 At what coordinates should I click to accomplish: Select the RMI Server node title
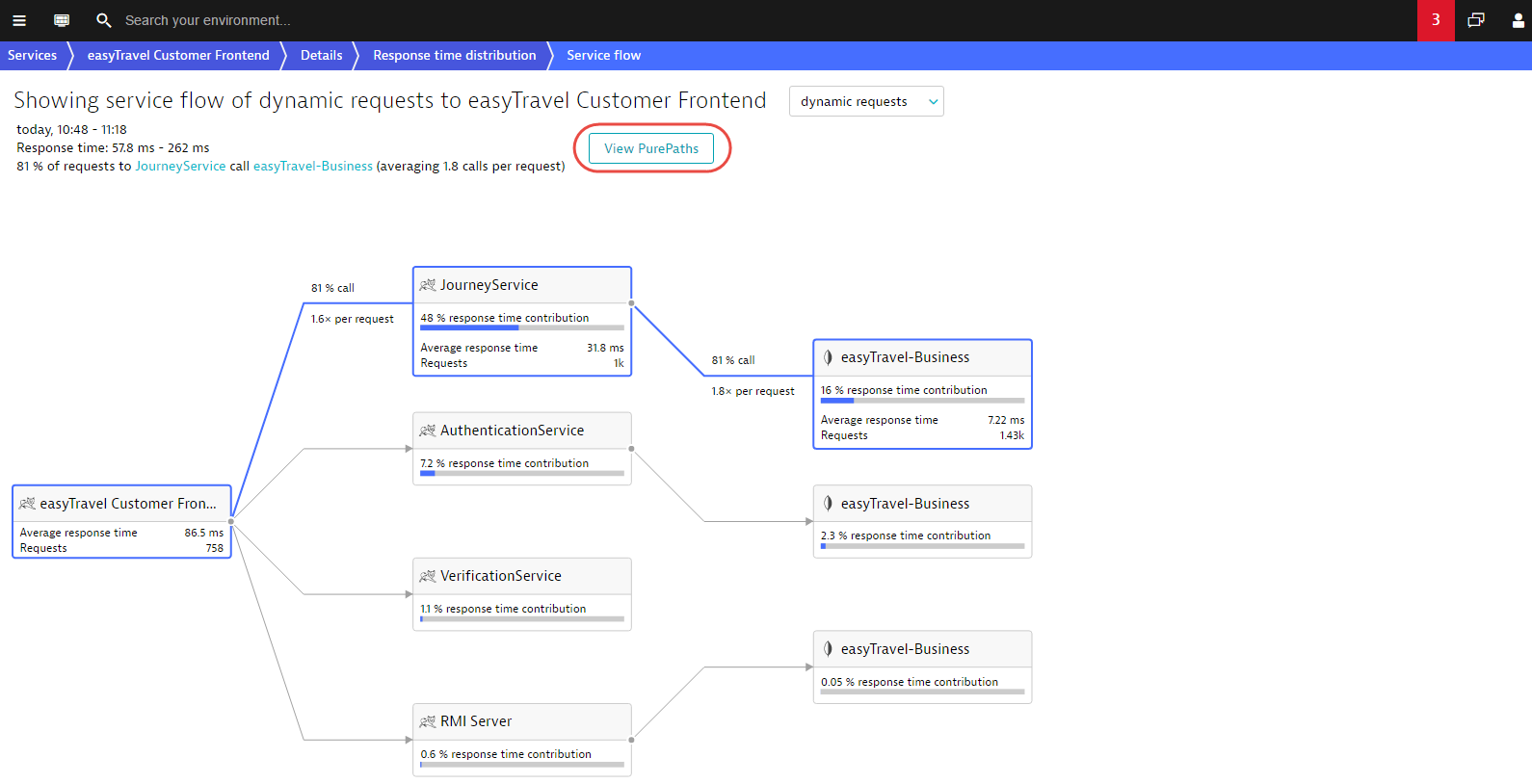click(x=476, y=721)
